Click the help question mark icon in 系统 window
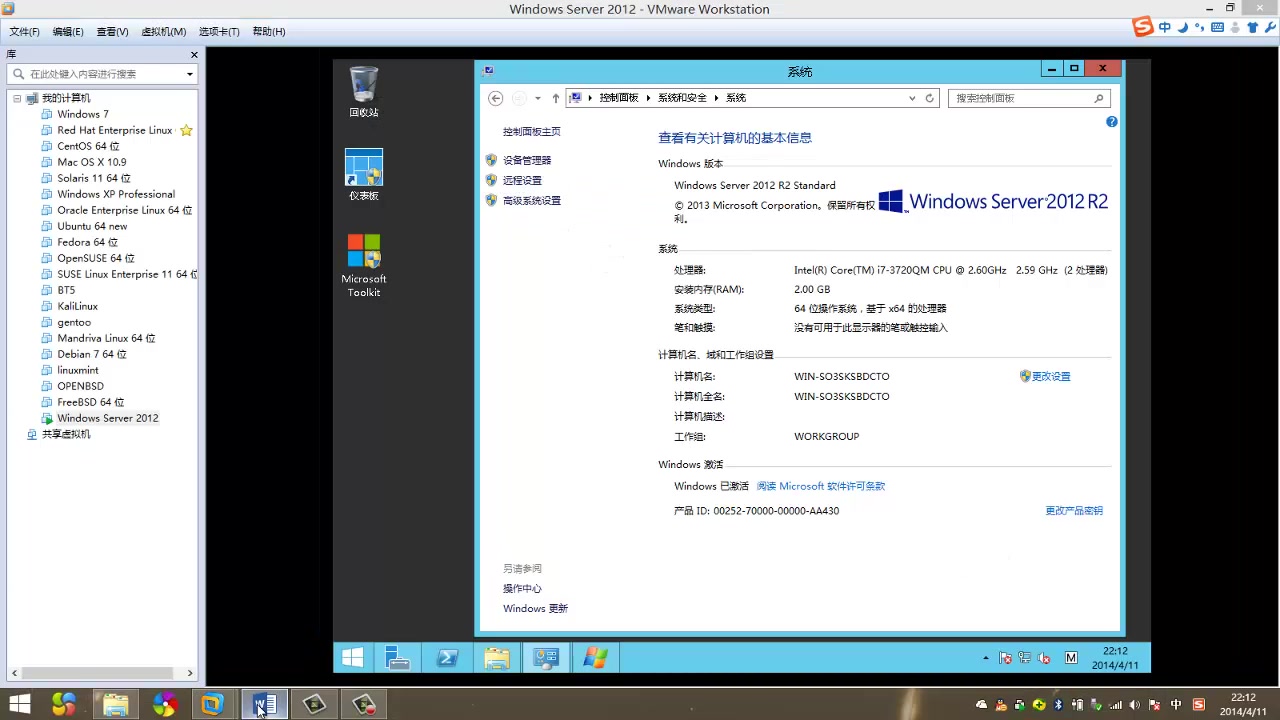 pyautogui.click(x=1111, y=121)
